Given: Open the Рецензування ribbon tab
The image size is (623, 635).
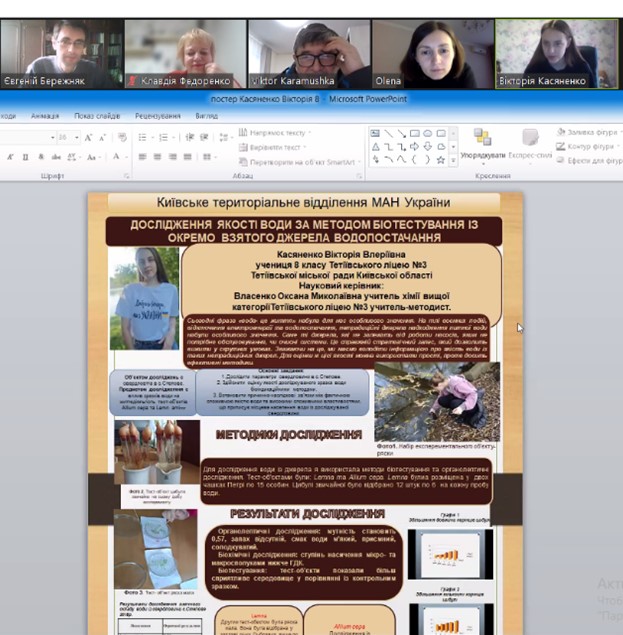Looking at the screenshot, I should (158, 116).
